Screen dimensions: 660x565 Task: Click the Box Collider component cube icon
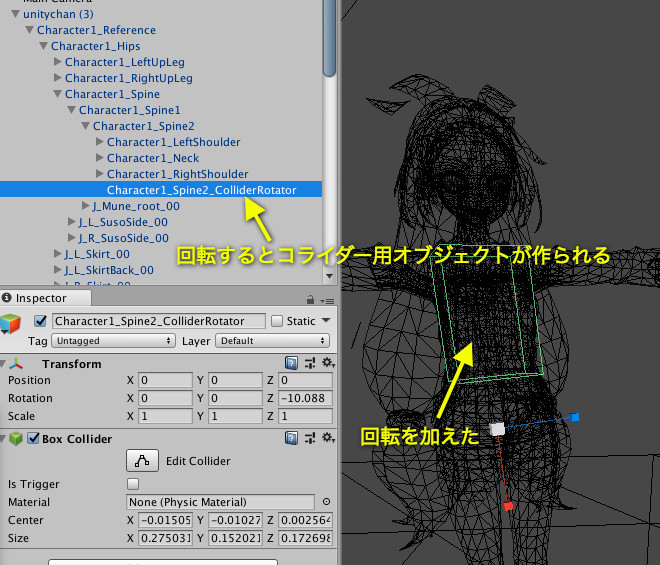[16, 438]
